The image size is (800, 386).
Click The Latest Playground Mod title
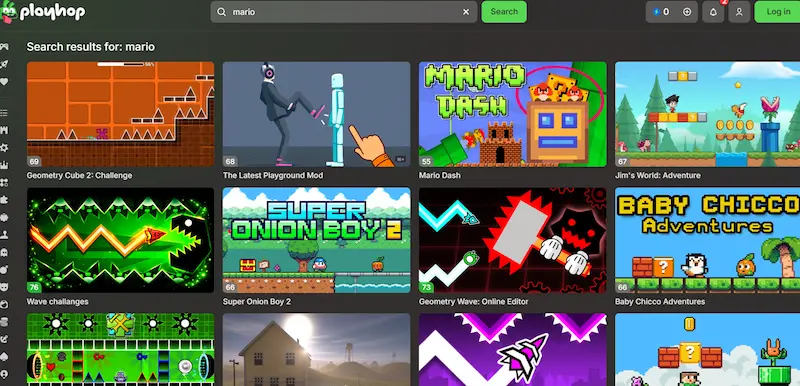click(x=273, y=175)
